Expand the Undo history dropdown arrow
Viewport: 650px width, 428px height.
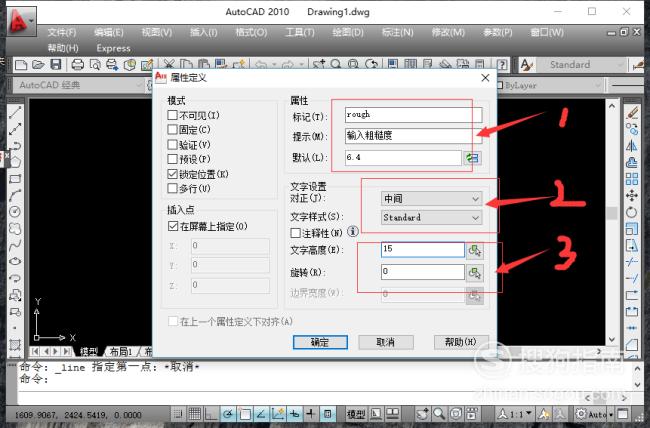[274, 65]
